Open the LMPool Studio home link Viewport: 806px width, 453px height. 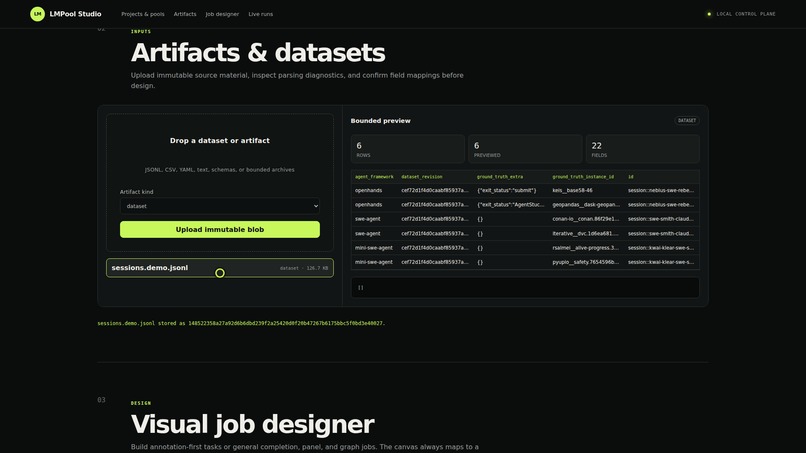click(65, 14)
